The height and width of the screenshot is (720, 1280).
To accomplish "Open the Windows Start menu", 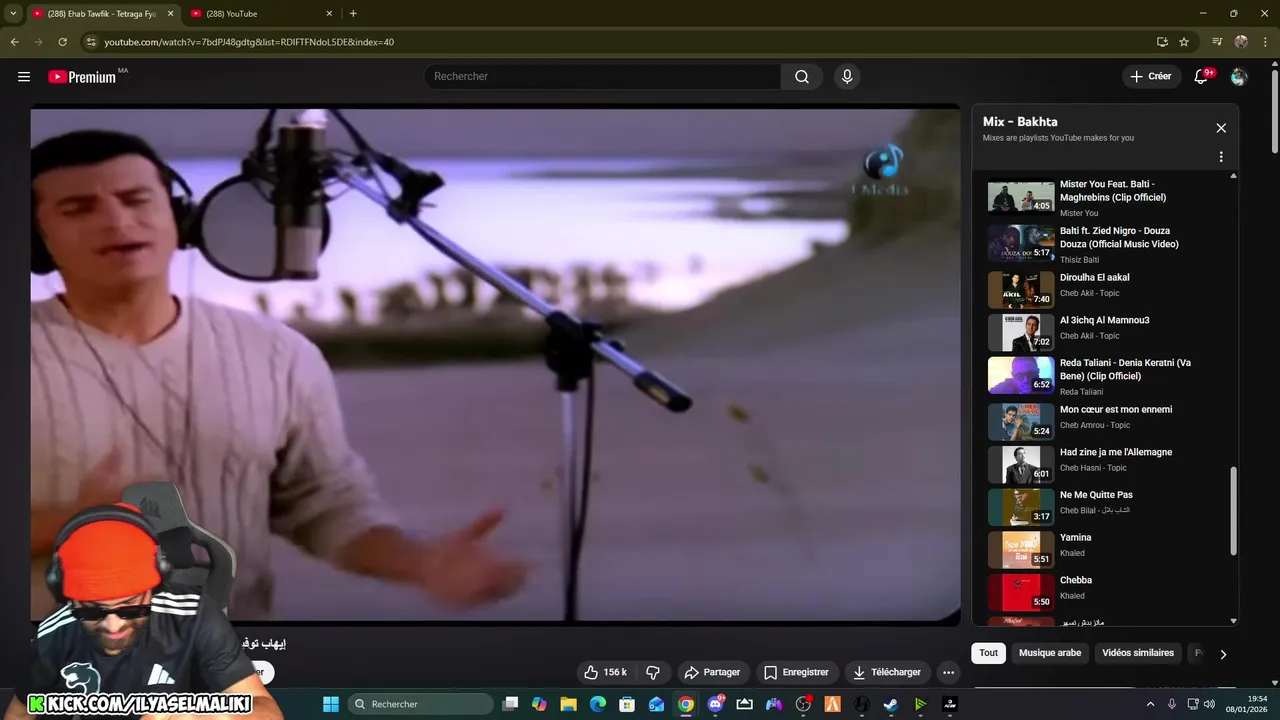I will [331, 704].
